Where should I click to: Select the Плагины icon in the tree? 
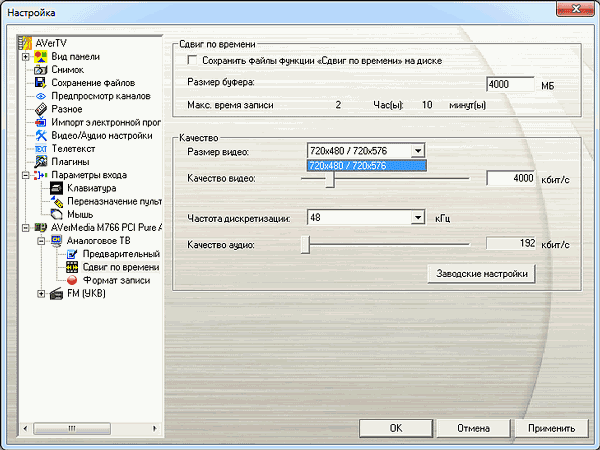click(41, 162)
